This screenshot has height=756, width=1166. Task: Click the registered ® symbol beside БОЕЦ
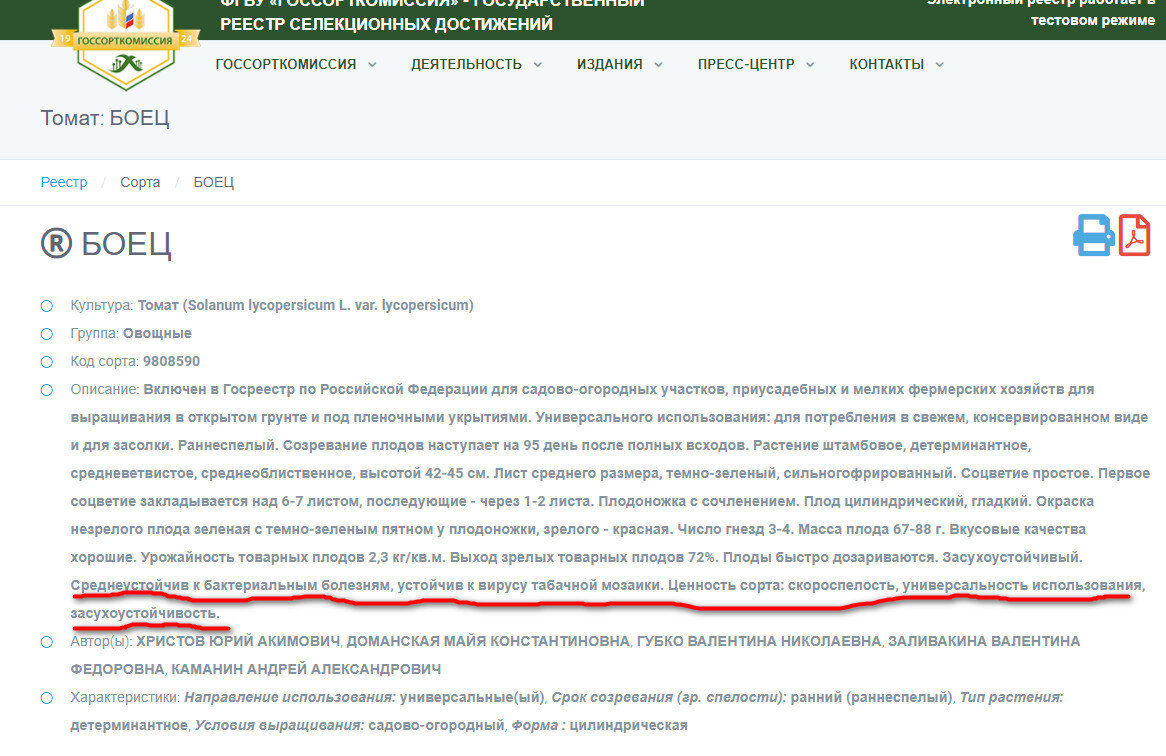coord(57,244)
